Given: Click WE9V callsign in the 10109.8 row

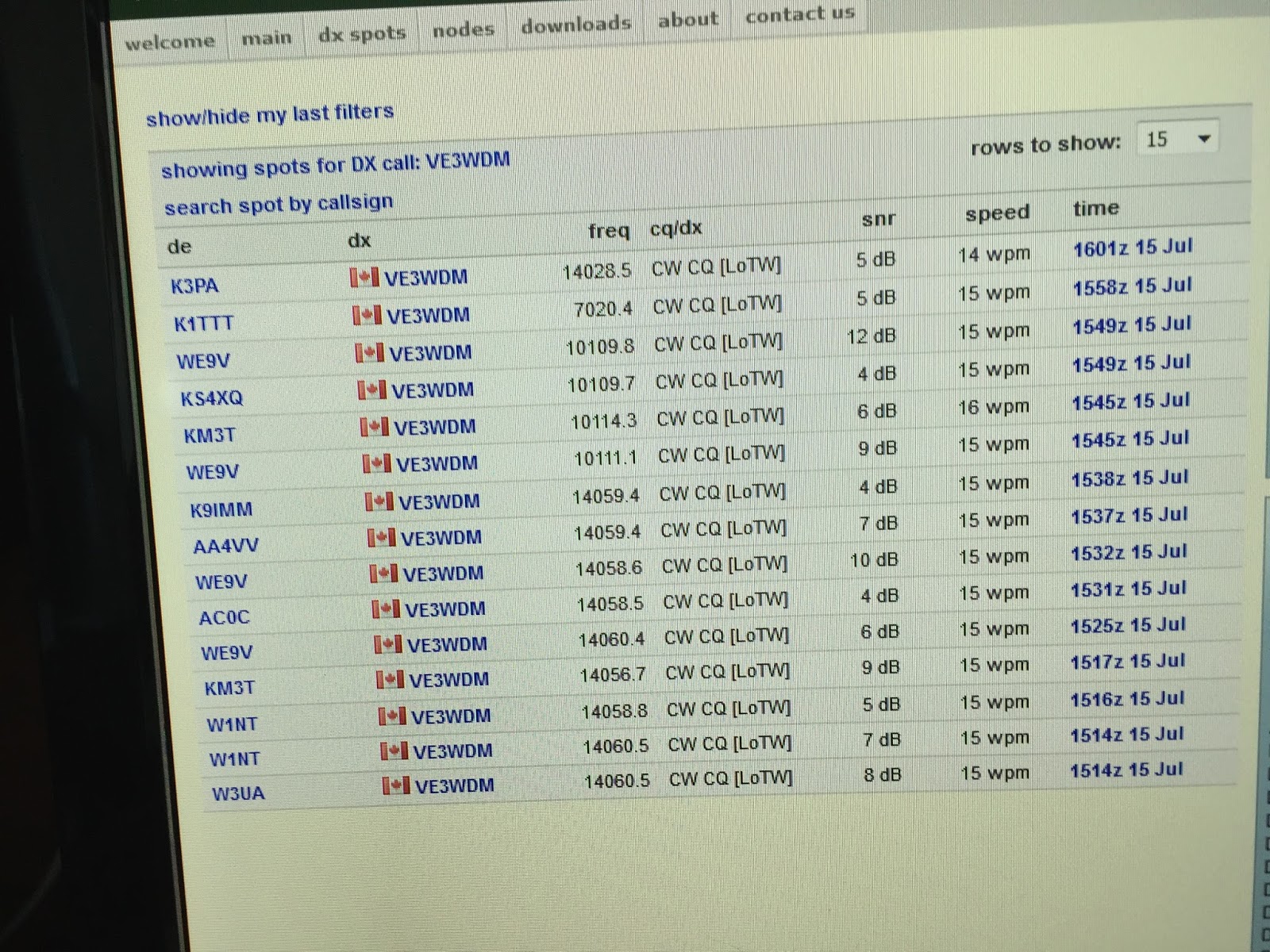Looking at the screenshot, I should pos(203,361).
